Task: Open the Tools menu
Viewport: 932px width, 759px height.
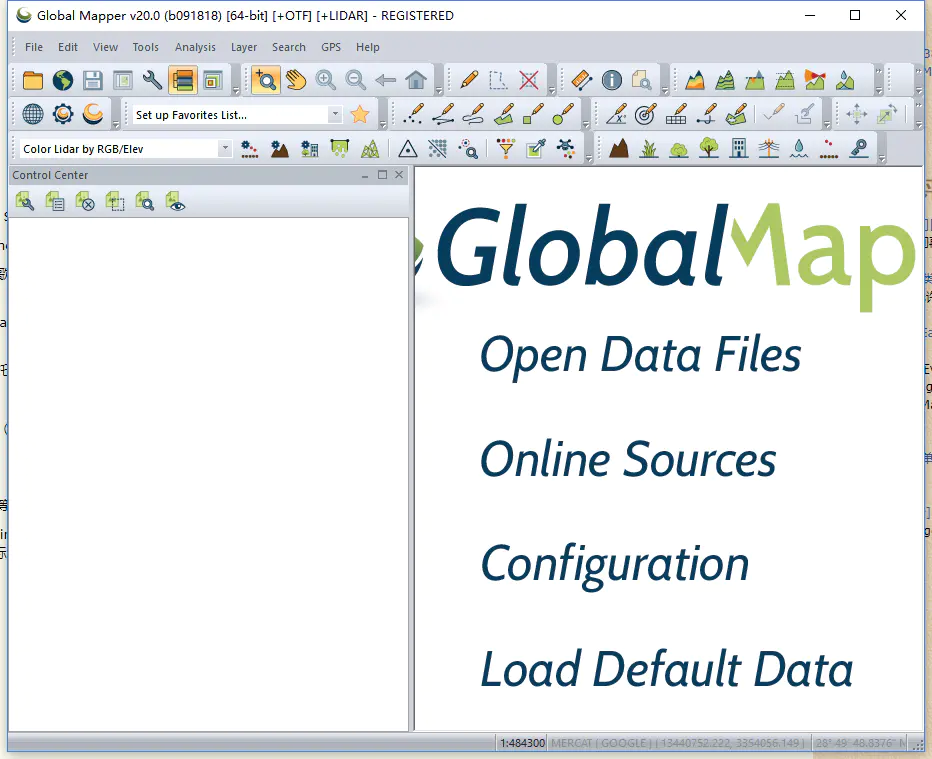Action: [x=146, y=47]
